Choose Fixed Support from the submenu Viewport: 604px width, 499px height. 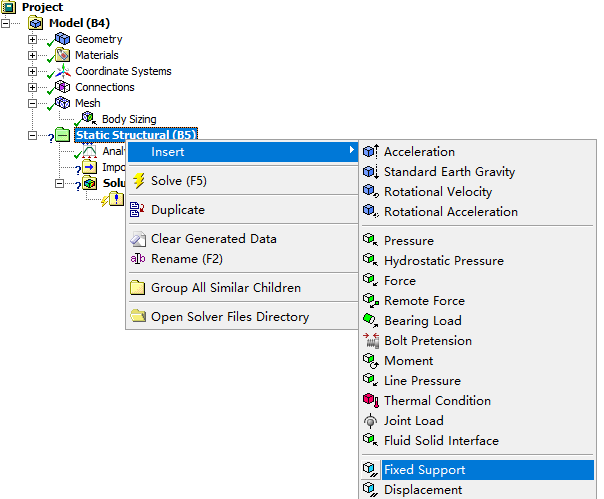(424, 470)
